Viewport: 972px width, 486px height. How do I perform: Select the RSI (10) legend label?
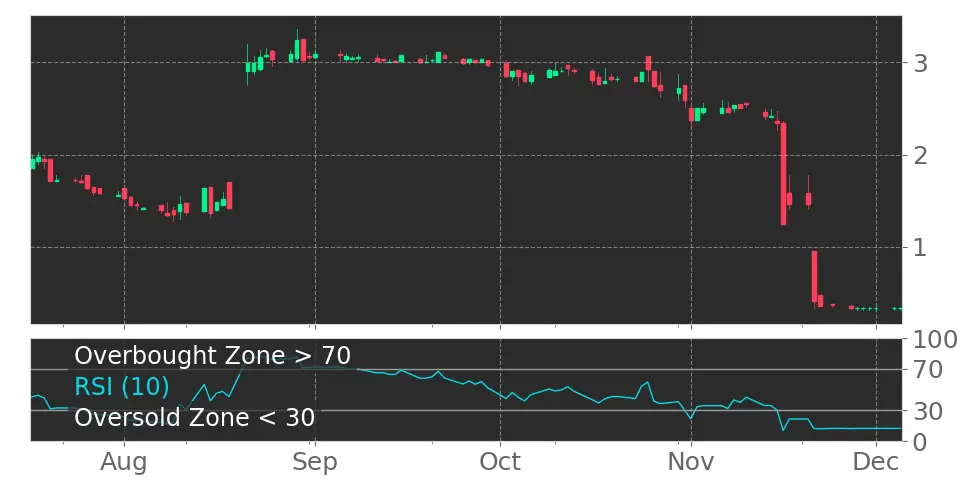121,387
